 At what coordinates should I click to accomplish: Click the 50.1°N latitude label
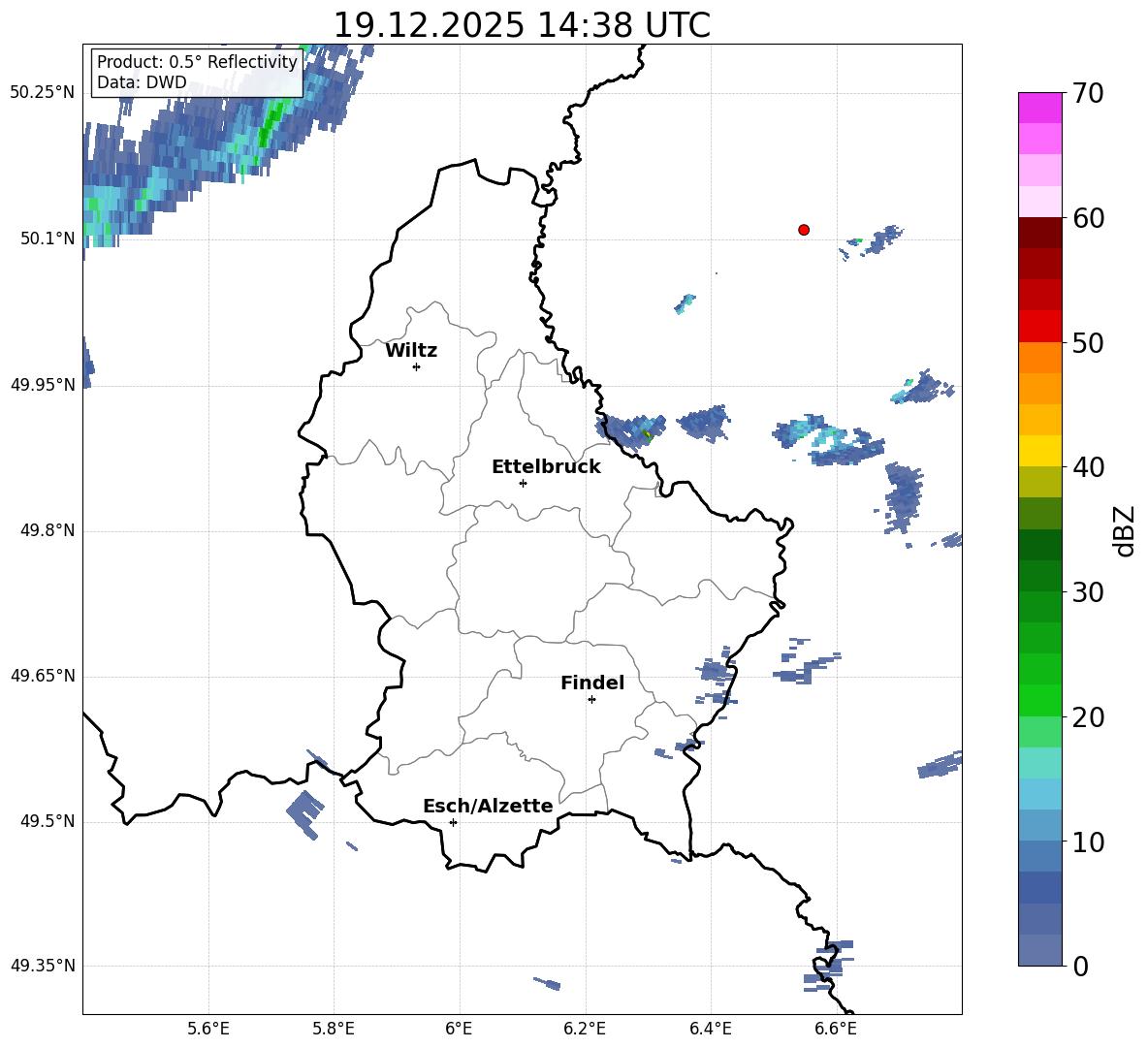click(47, 239)
